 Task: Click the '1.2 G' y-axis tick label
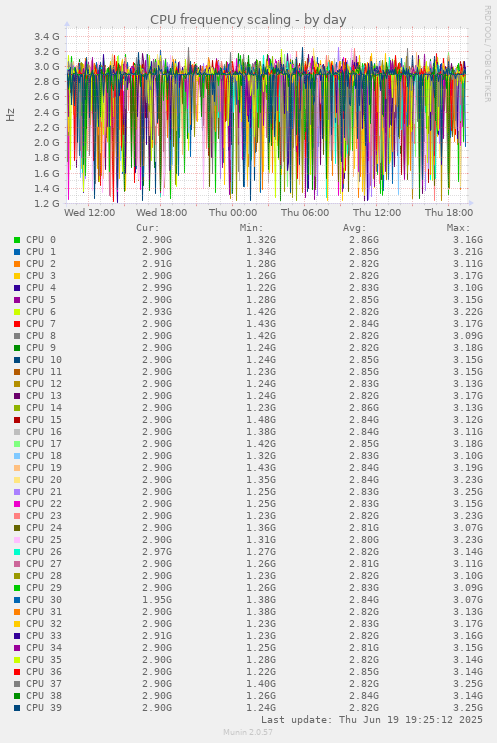[x=47, y=203]
